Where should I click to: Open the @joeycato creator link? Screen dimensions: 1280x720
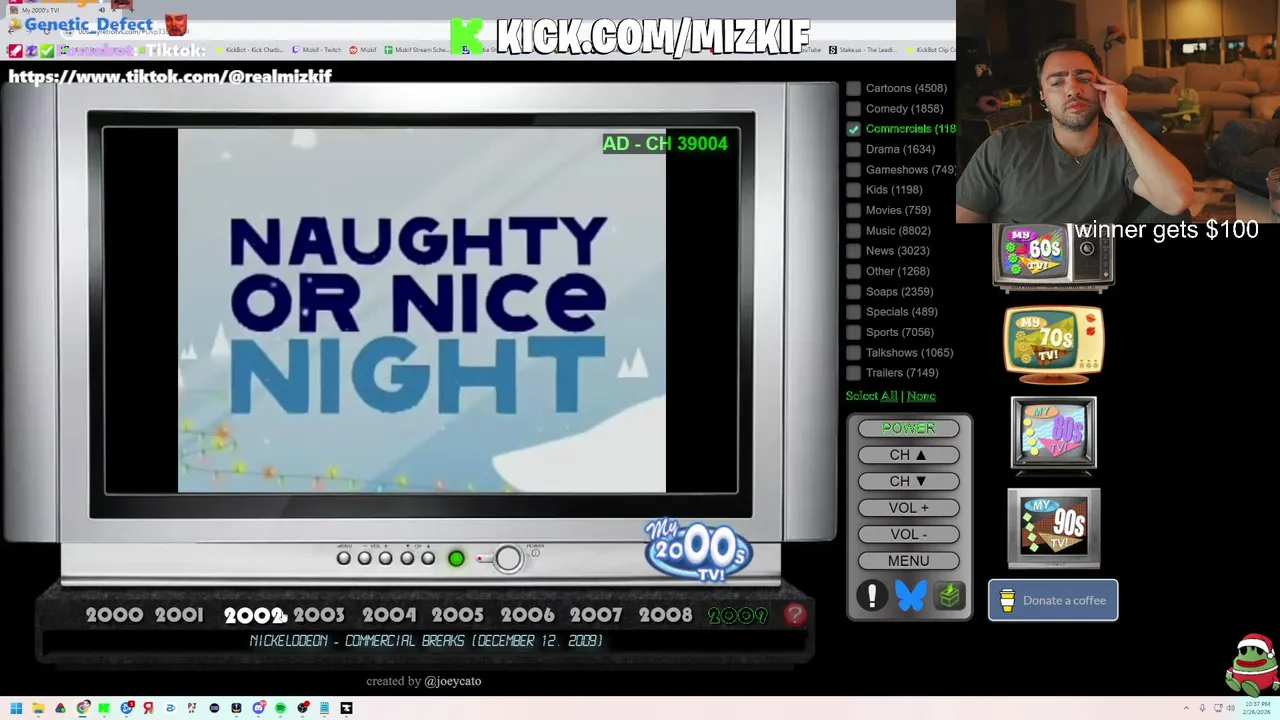click(x=452, y=681)
